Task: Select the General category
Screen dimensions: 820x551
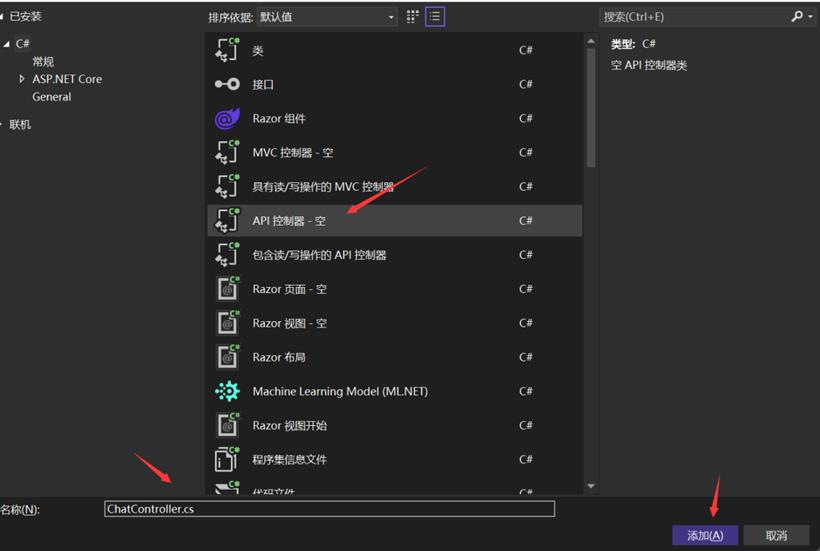Action: 52,97
